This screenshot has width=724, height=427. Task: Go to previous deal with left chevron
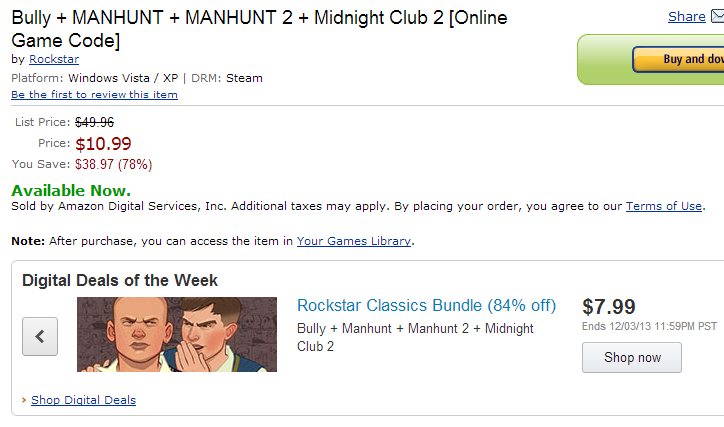40,336
